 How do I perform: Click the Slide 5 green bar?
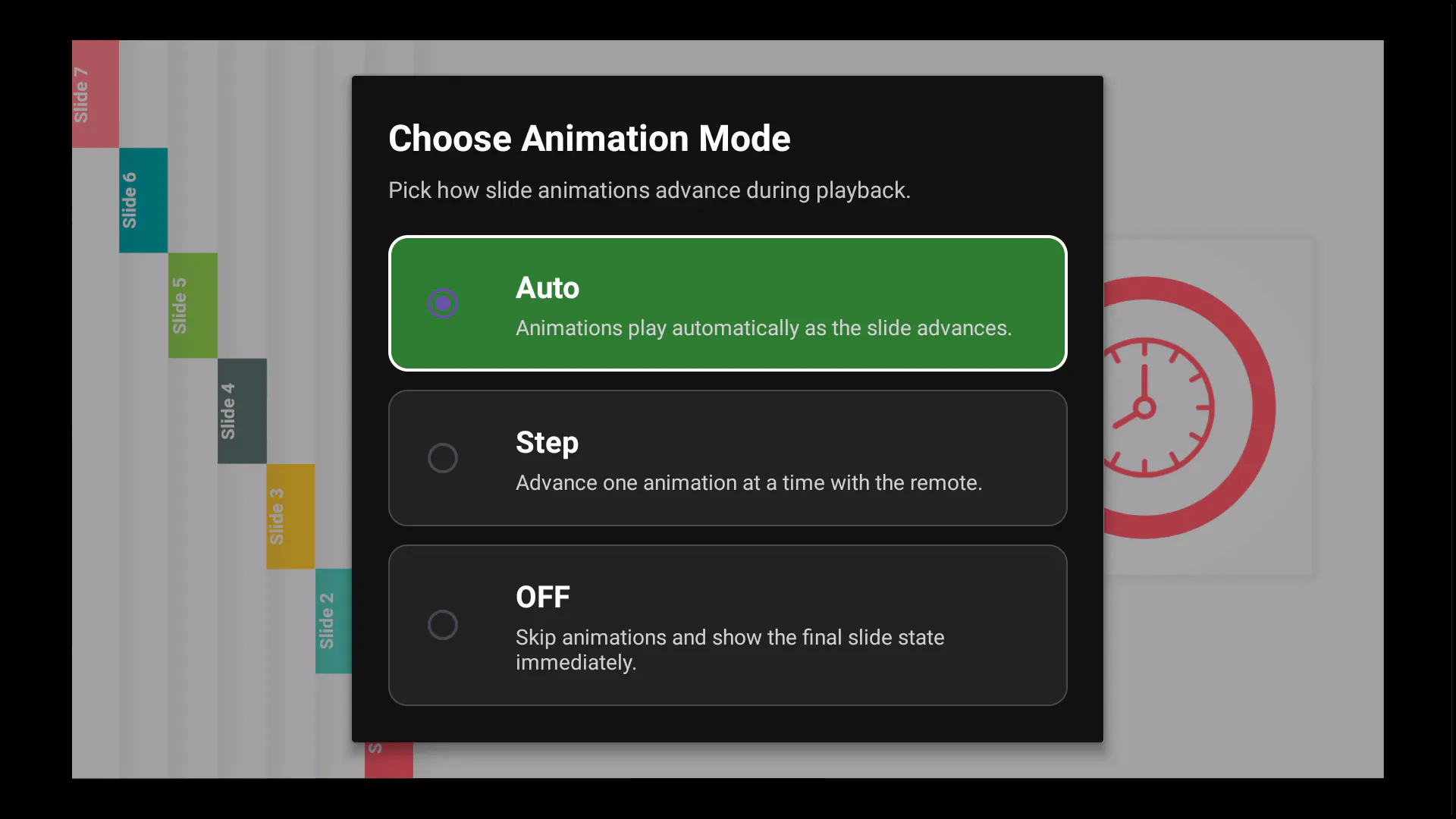point(193,306)
